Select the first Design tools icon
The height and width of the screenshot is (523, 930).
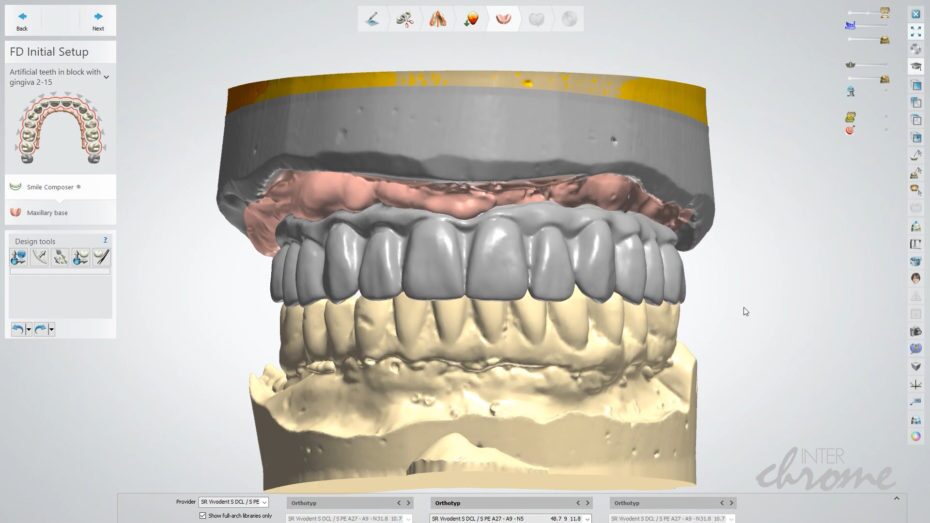pos(19,257)
